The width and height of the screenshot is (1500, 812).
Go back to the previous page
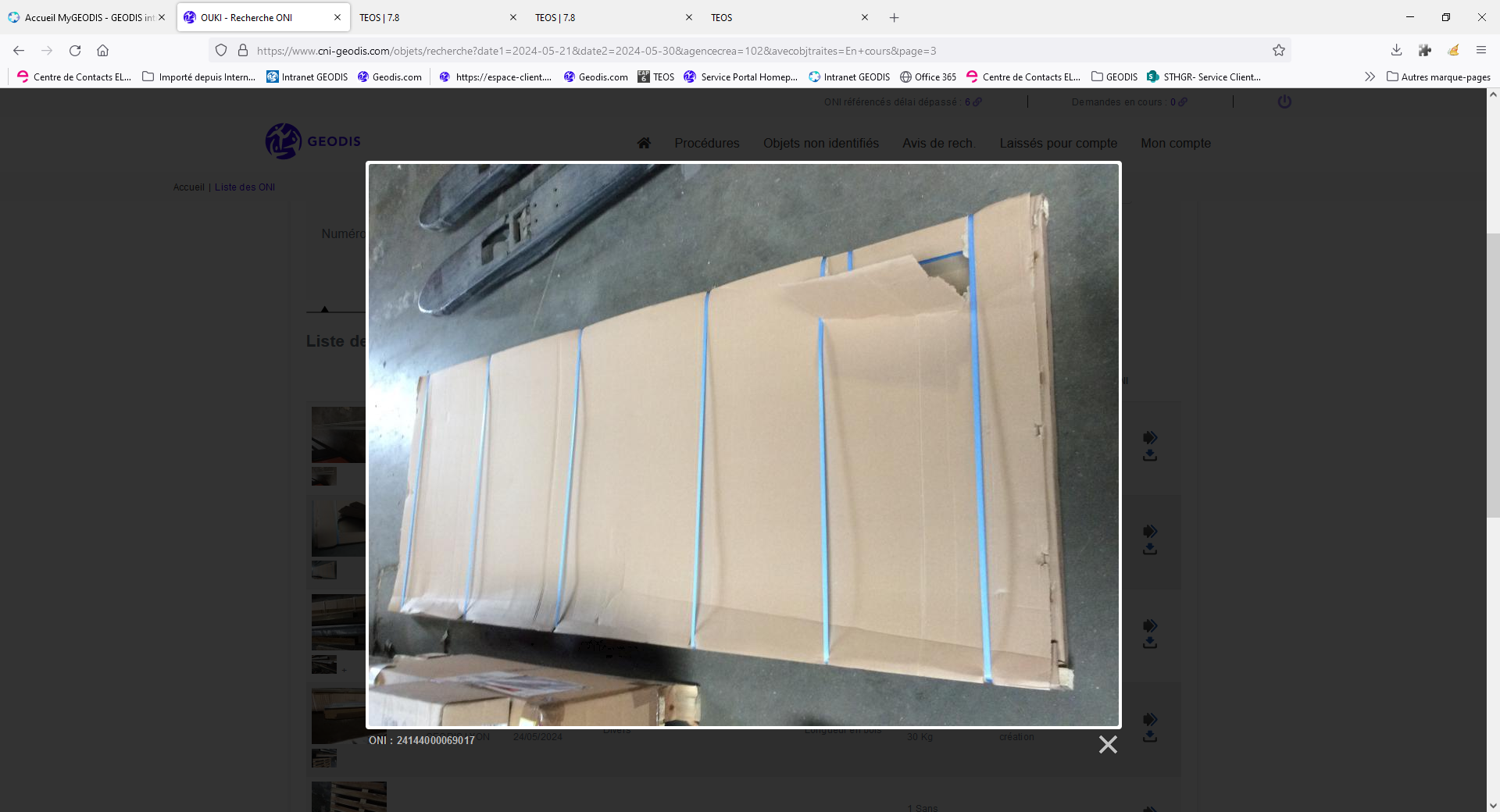tap(19, 51)
